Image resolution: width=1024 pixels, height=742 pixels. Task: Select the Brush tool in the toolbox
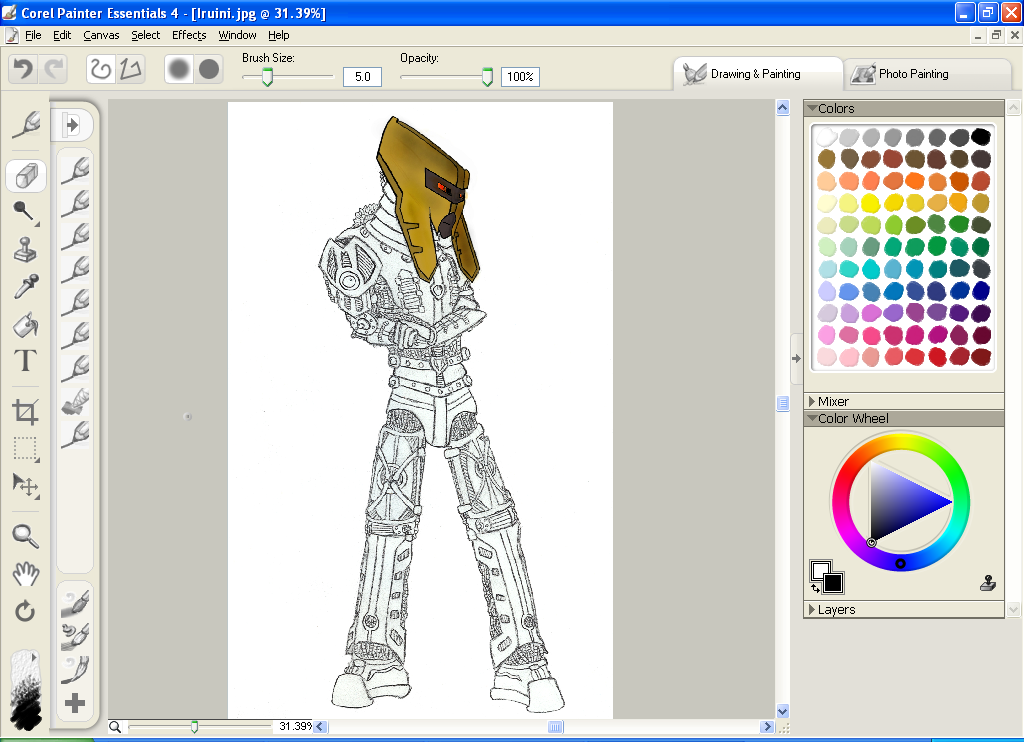[x=25, y=125]
